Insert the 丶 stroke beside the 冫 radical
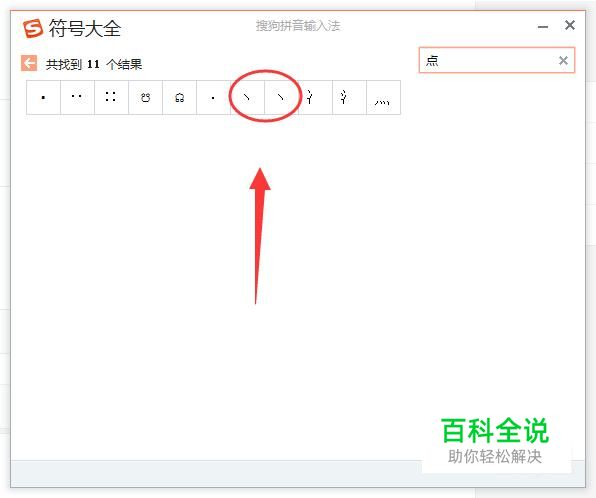Viewport: 596px width, 498px height. [x=281, y=97]
